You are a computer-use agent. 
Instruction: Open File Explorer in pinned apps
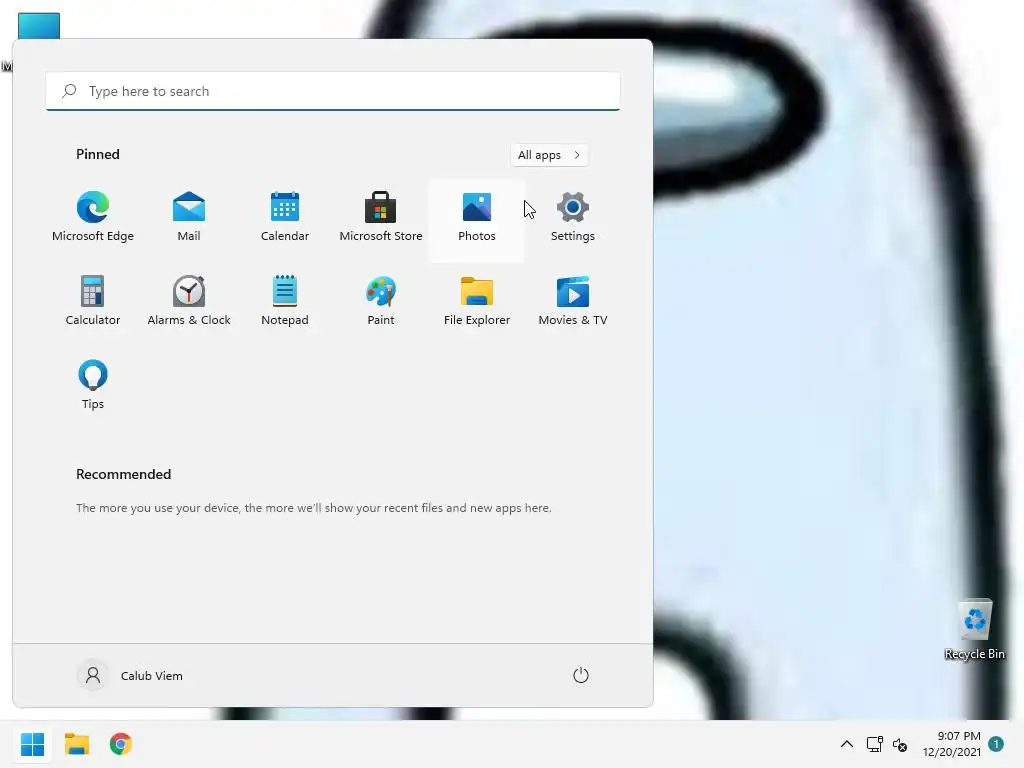point(477,301)
